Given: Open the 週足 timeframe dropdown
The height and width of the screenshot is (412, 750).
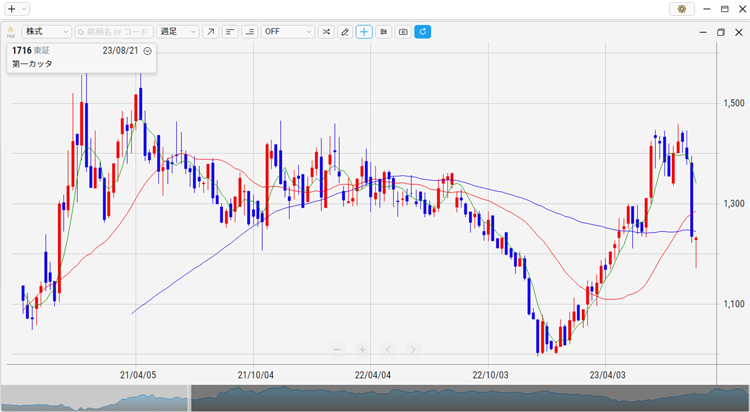Looking at the screenshot, I should tap(178, 32).
